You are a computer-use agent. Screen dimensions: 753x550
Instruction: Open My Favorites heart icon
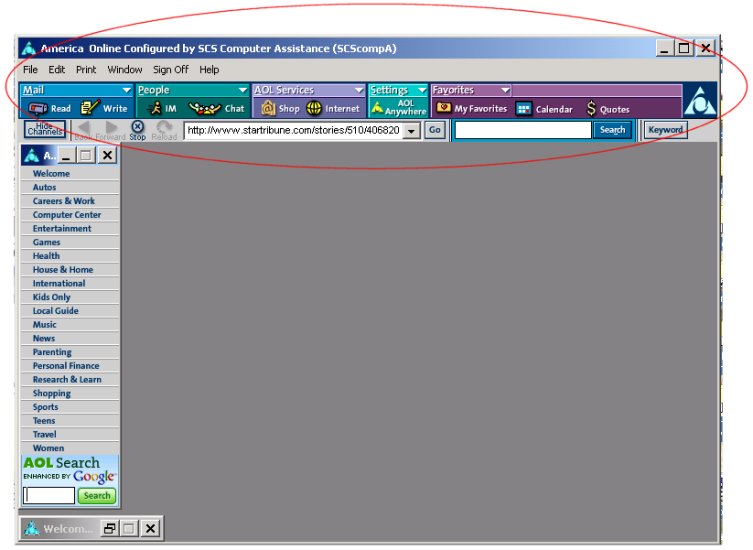point(443,108)
